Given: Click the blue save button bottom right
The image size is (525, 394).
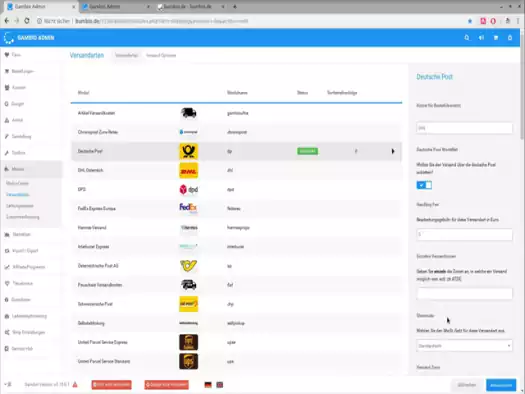Looking at the screenshot, I should (x=501, y=385).
